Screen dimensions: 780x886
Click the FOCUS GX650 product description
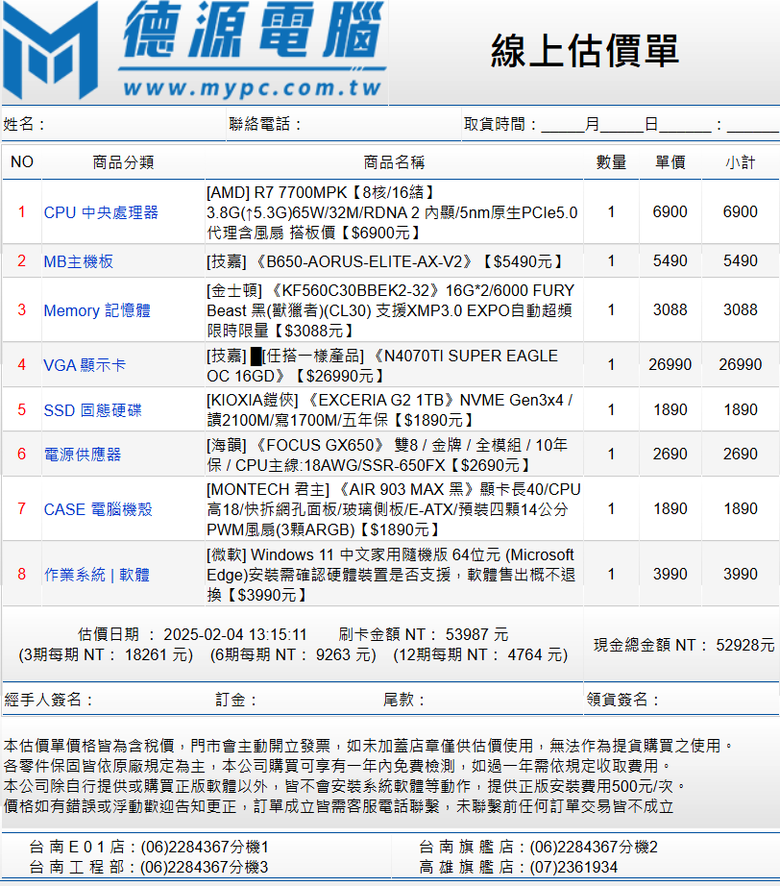[387, 455]
